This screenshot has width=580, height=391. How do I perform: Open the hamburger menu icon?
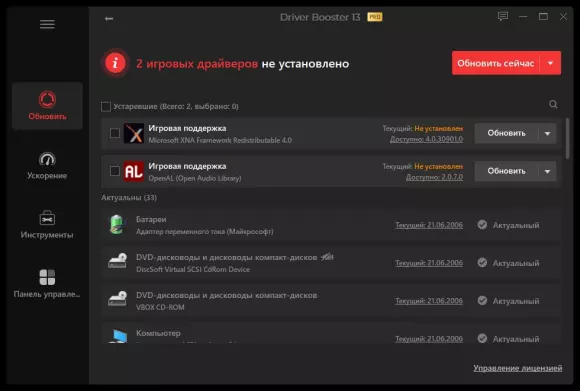pos(47,24)
